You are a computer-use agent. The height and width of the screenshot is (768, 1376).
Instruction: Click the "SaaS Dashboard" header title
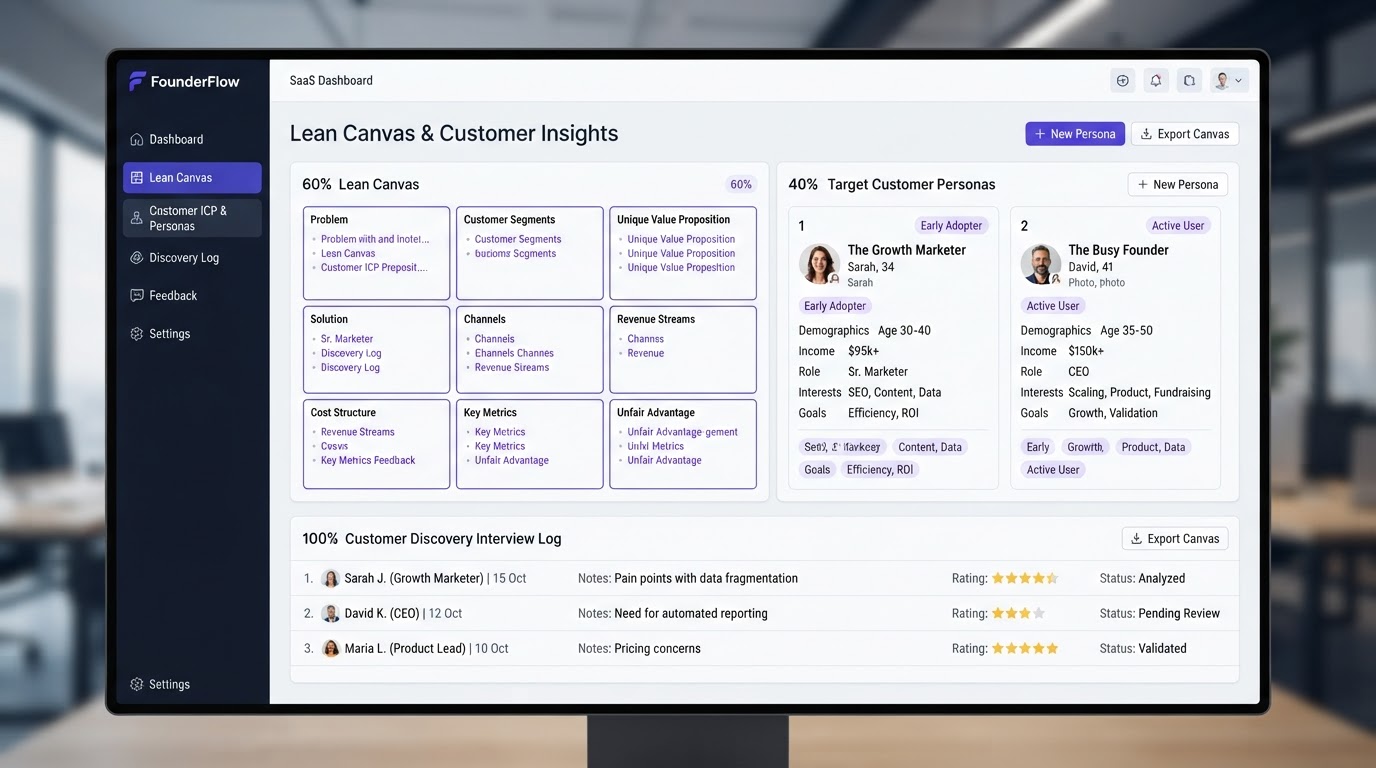[x=331, y=81]
